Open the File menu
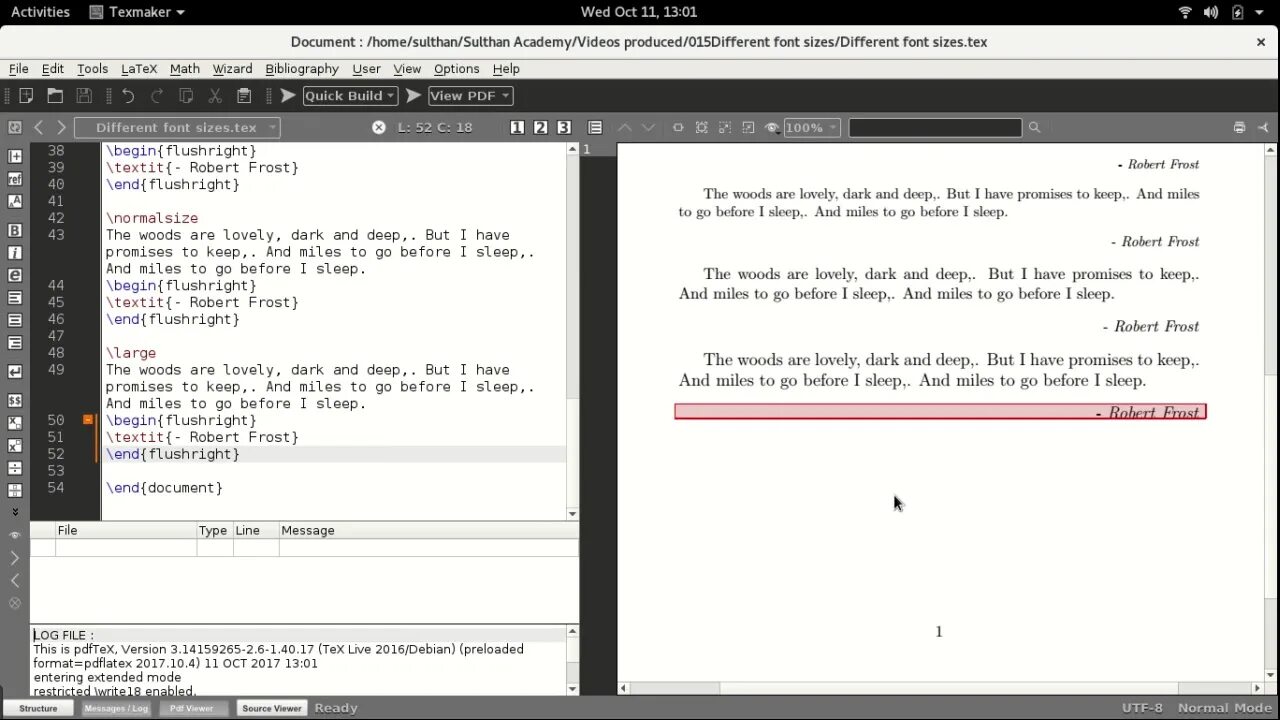The height and width of the screenshot is (720, 1280). [18, 69]
